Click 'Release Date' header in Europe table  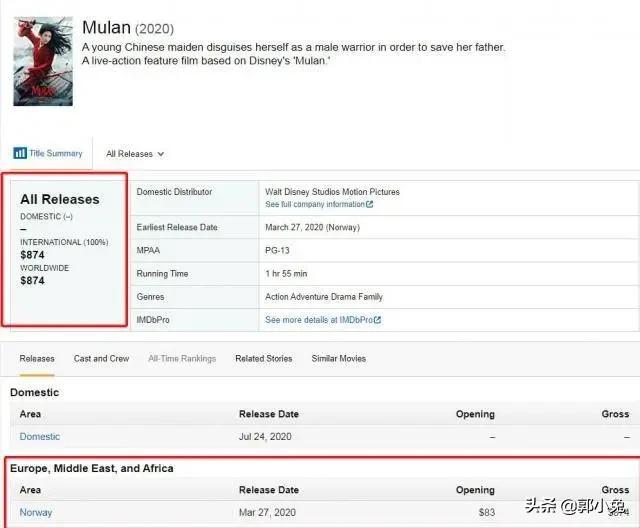click(x=269, y=490)
